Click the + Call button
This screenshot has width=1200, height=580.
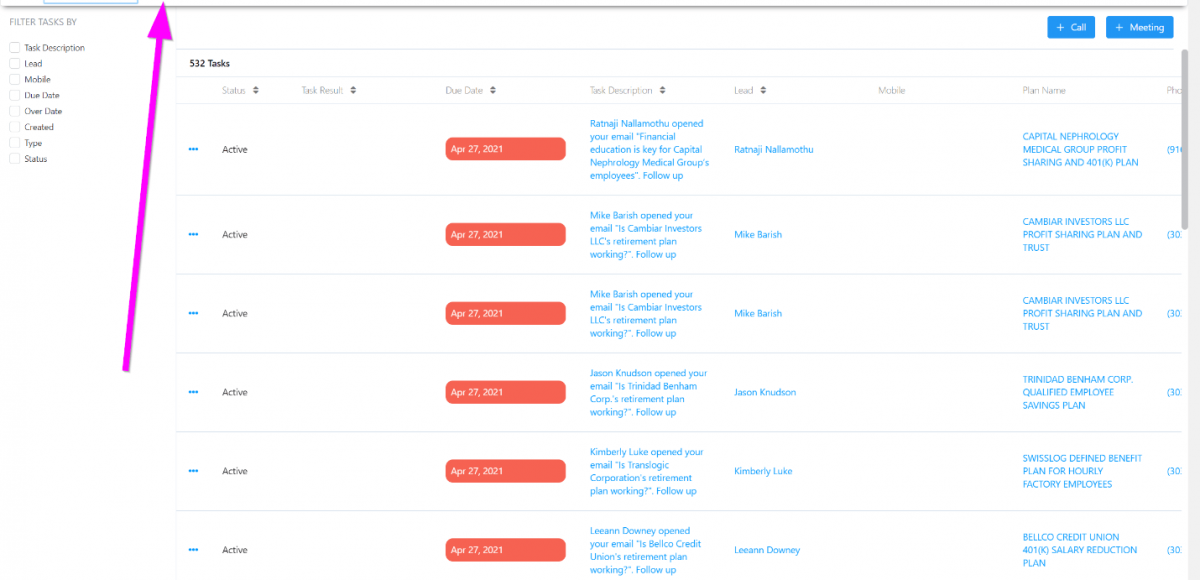pyautogui.click(x=1071, y=27)
